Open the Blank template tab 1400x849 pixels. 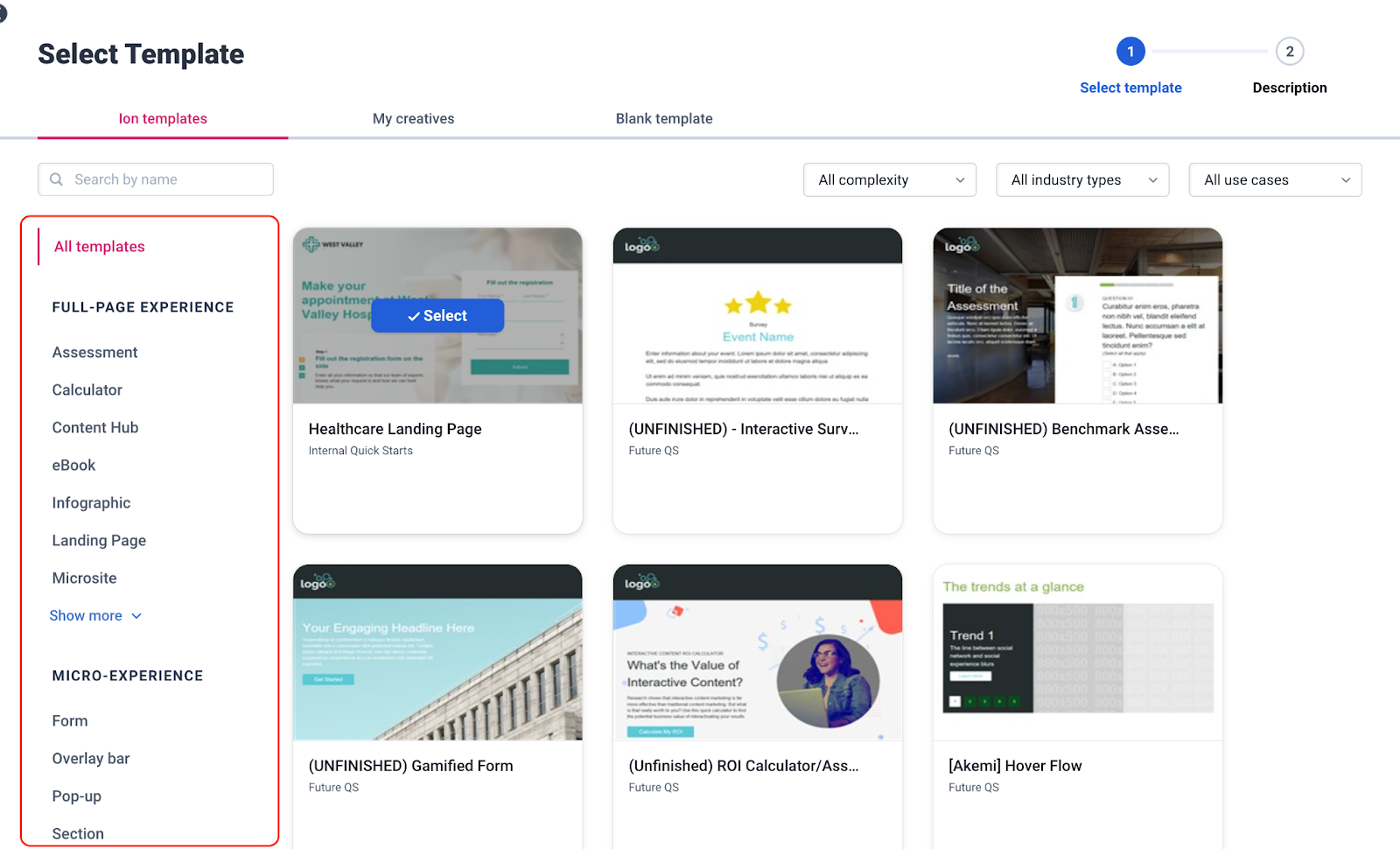(664, 118)
